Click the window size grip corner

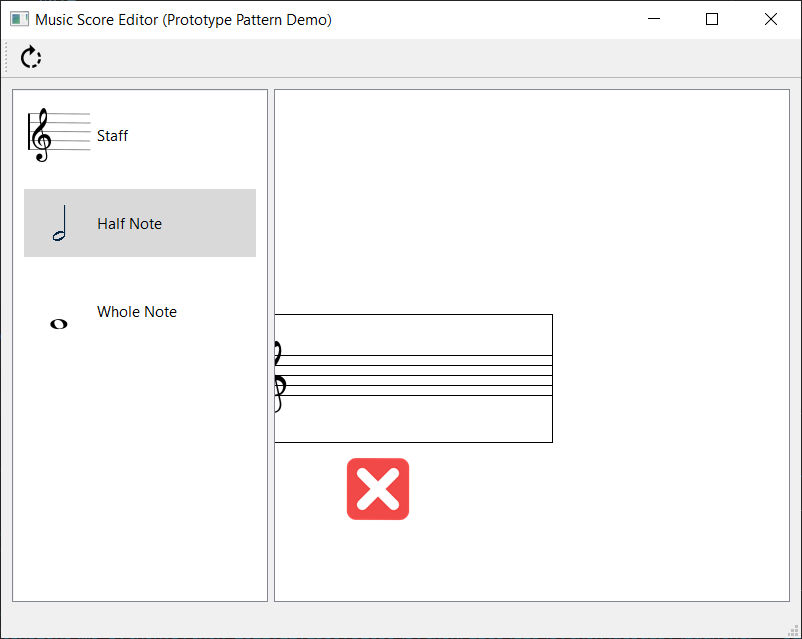point(793,631)
